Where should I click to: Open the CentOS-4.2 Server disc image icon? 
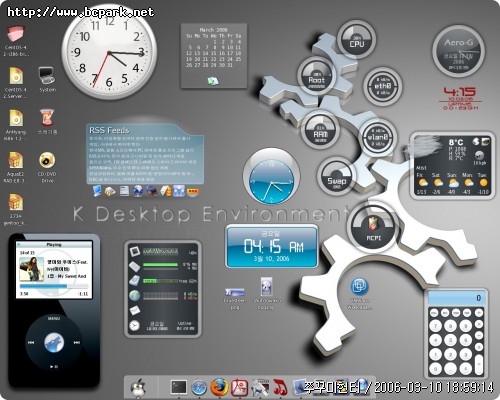[x=16, y=76]
